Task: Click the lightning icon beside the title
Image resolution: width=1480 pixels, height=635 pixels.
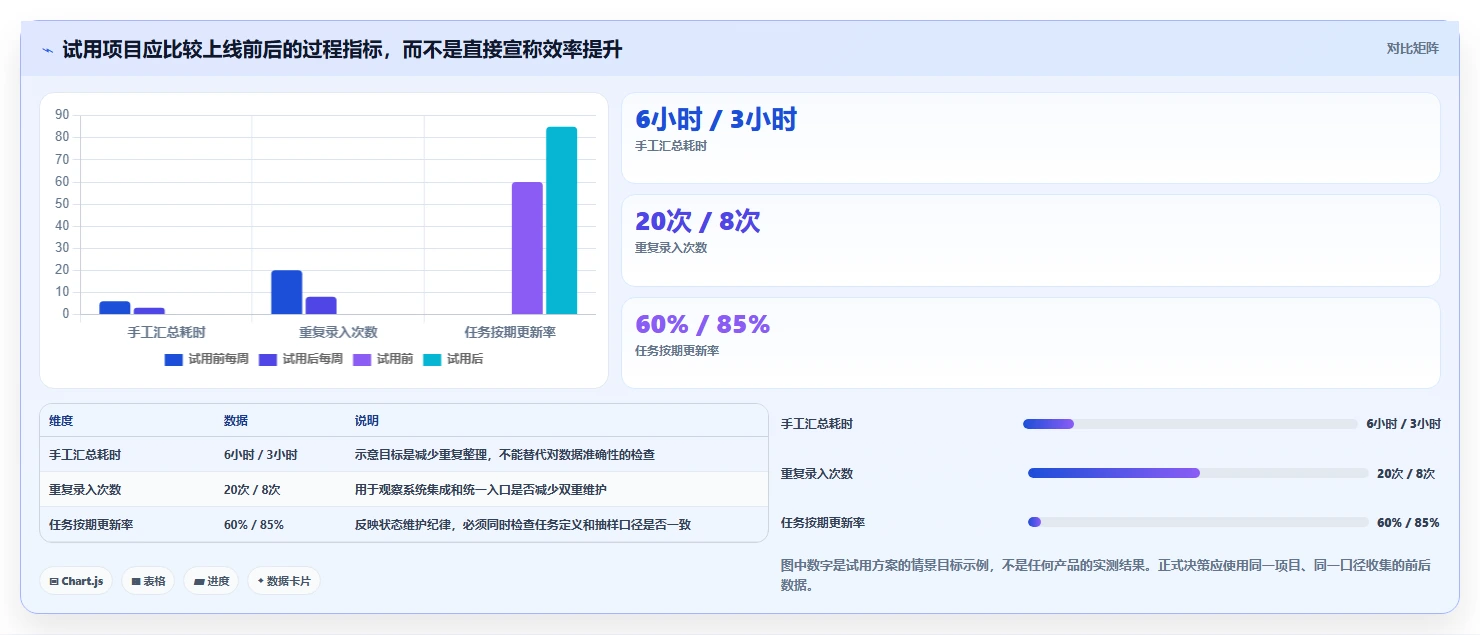Action: tap(47, 50)
